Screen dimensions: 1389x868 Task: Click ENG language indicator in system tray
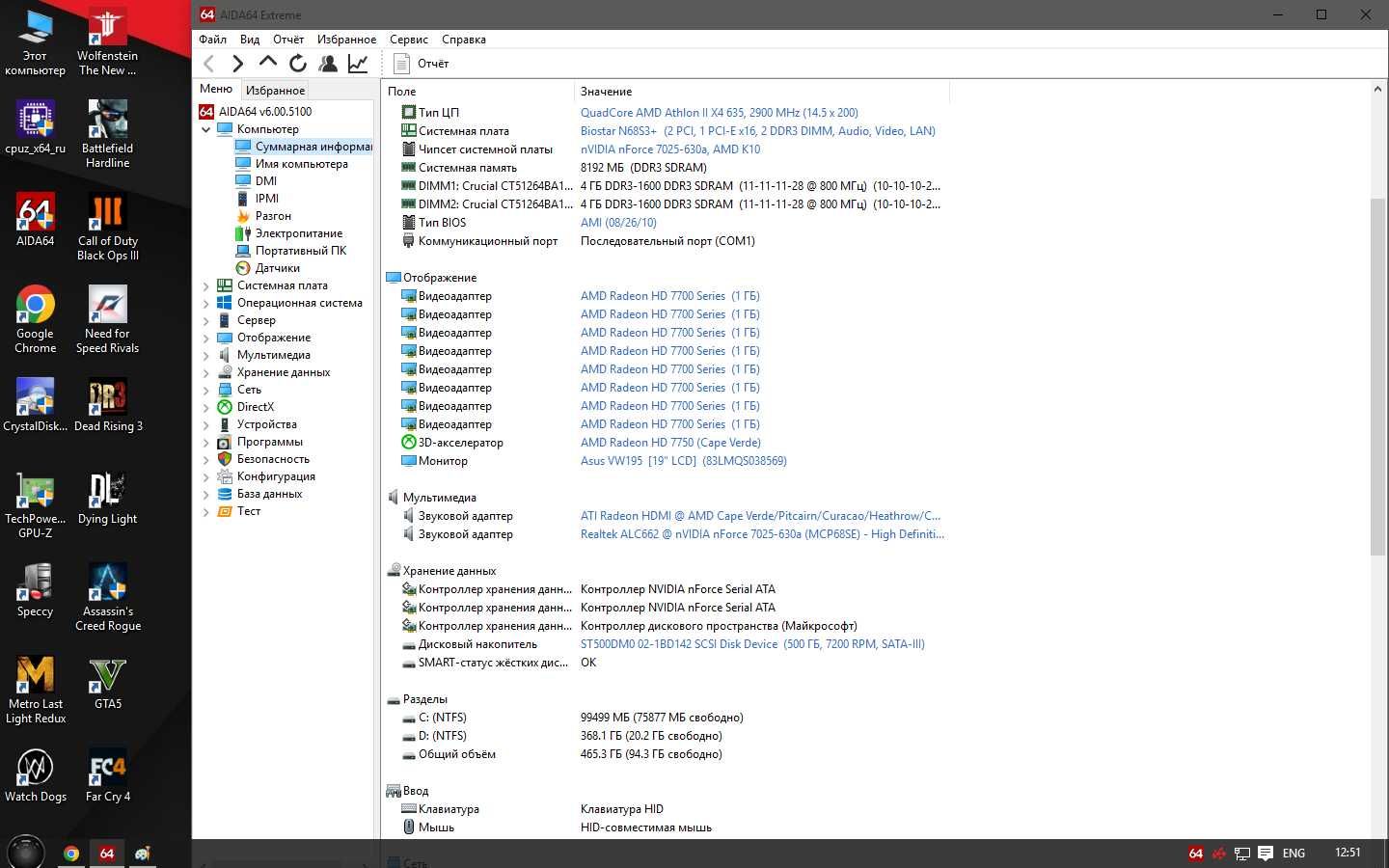[x=1294, y=854]
